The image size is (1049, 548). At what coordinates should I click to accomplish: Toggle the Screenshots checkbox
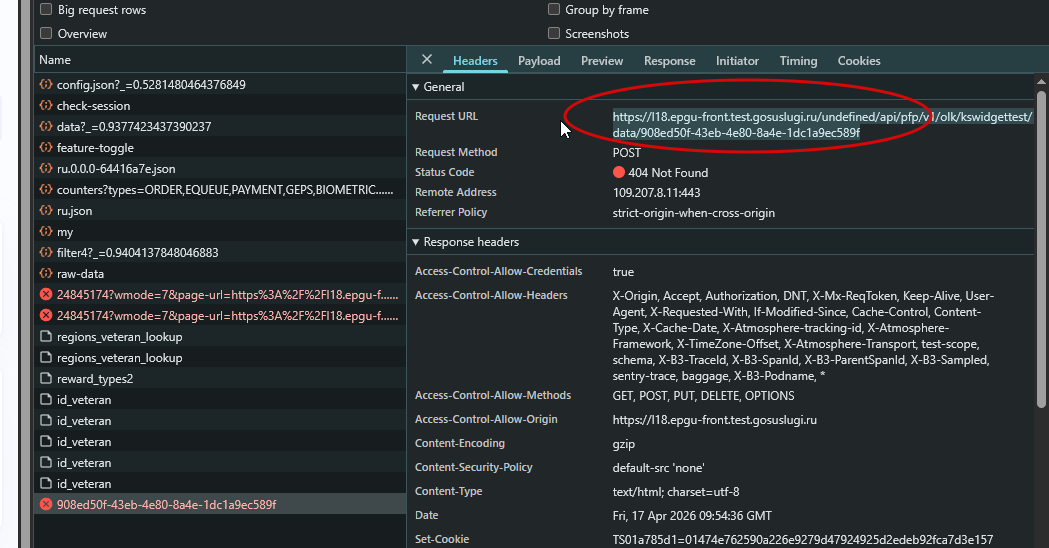click(554, 33)
